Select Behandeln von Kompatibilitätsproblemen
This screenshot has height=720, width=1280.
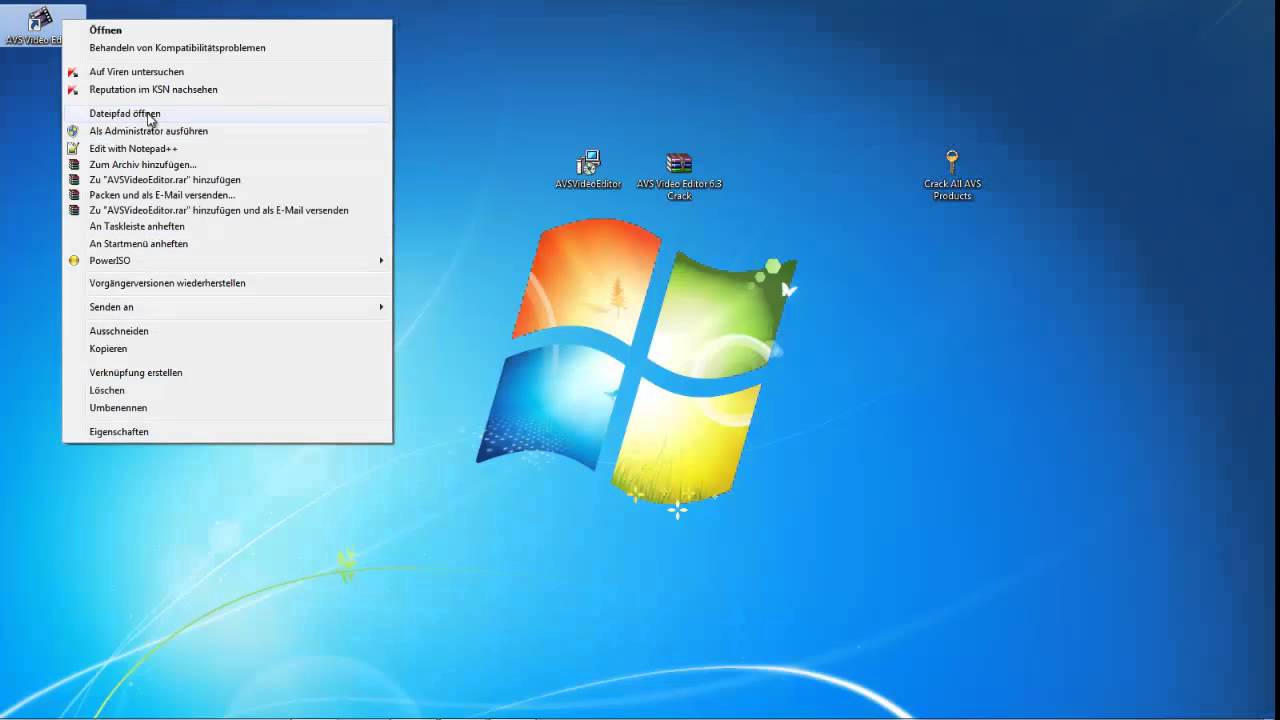(x=227, y=47)
